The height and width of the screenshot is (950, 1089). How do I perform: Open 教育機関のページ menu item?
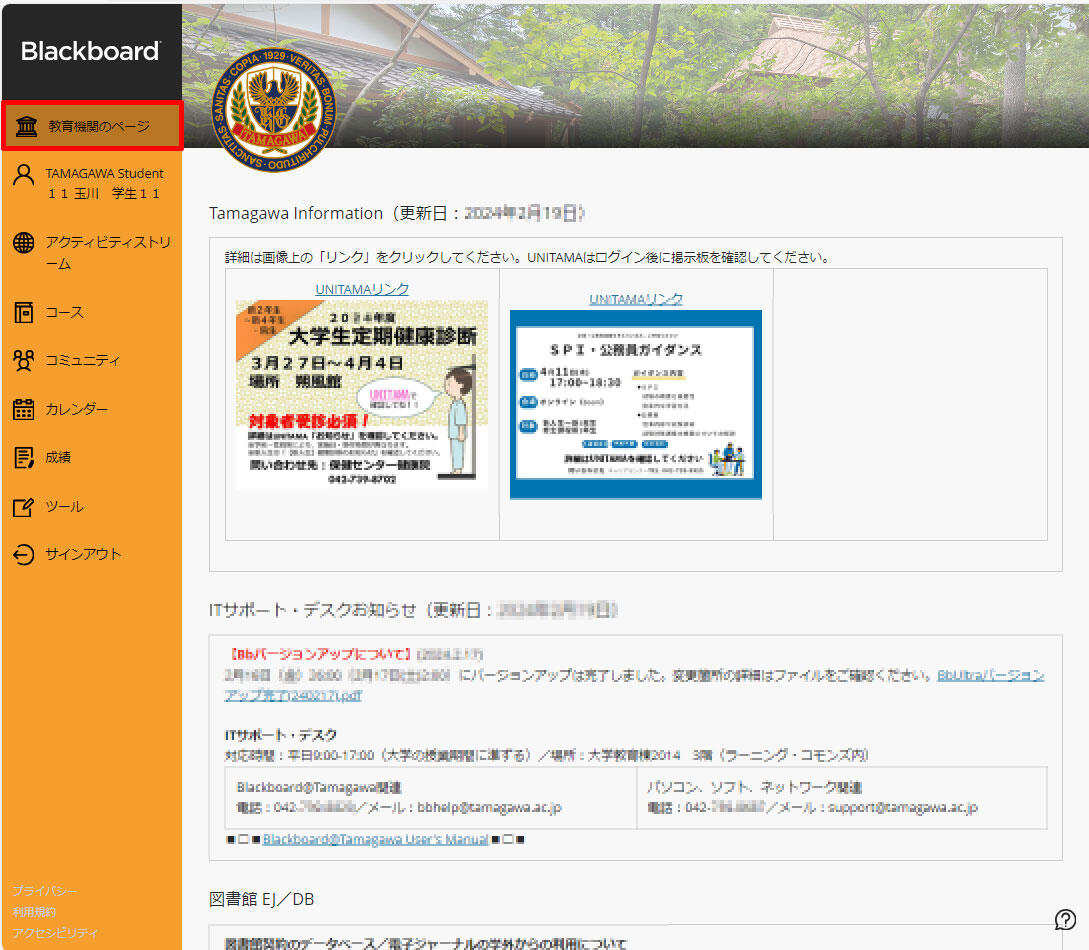pos(92,126)
